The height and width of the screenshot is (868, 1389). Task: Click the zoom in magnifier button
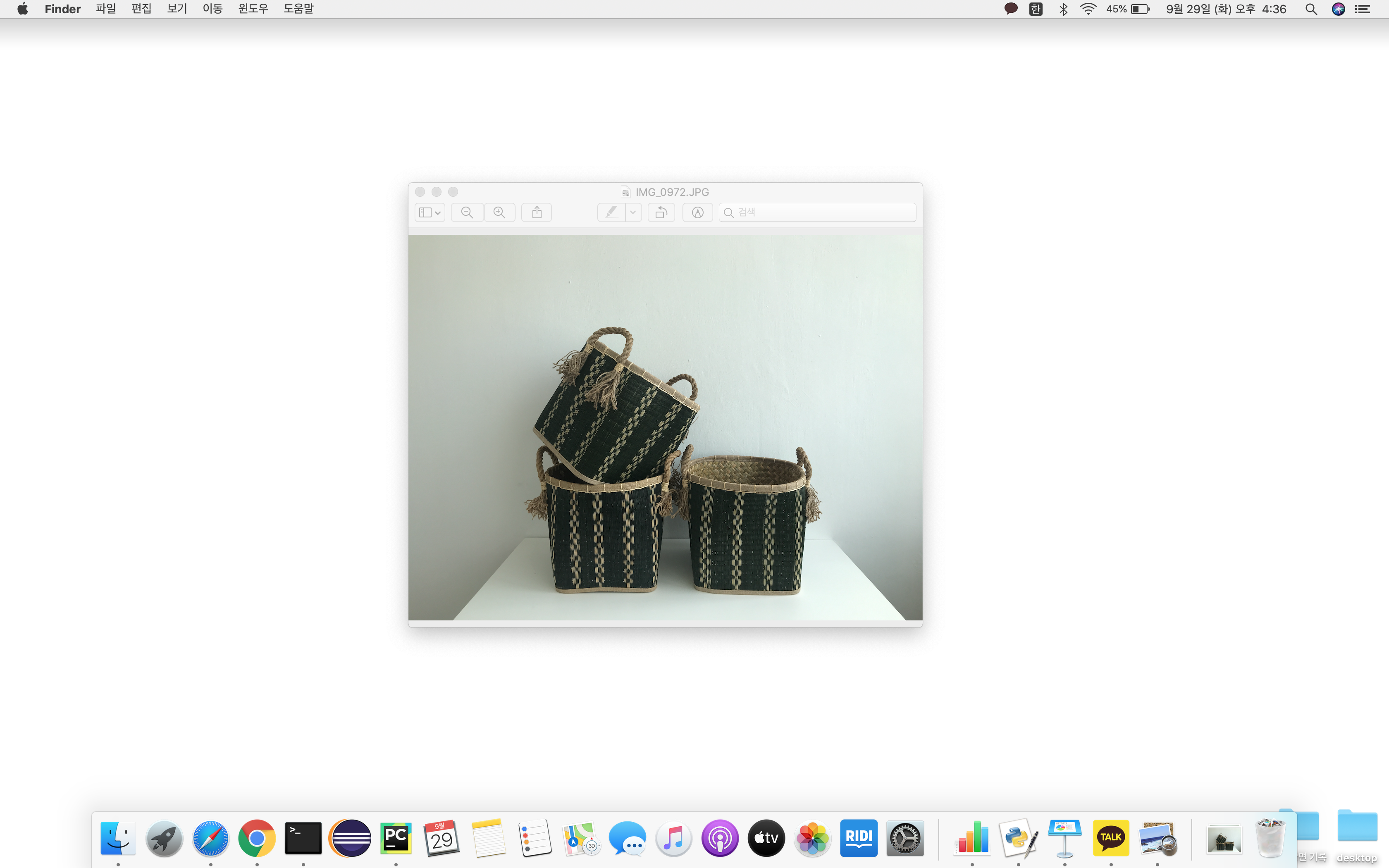point(499,212)
